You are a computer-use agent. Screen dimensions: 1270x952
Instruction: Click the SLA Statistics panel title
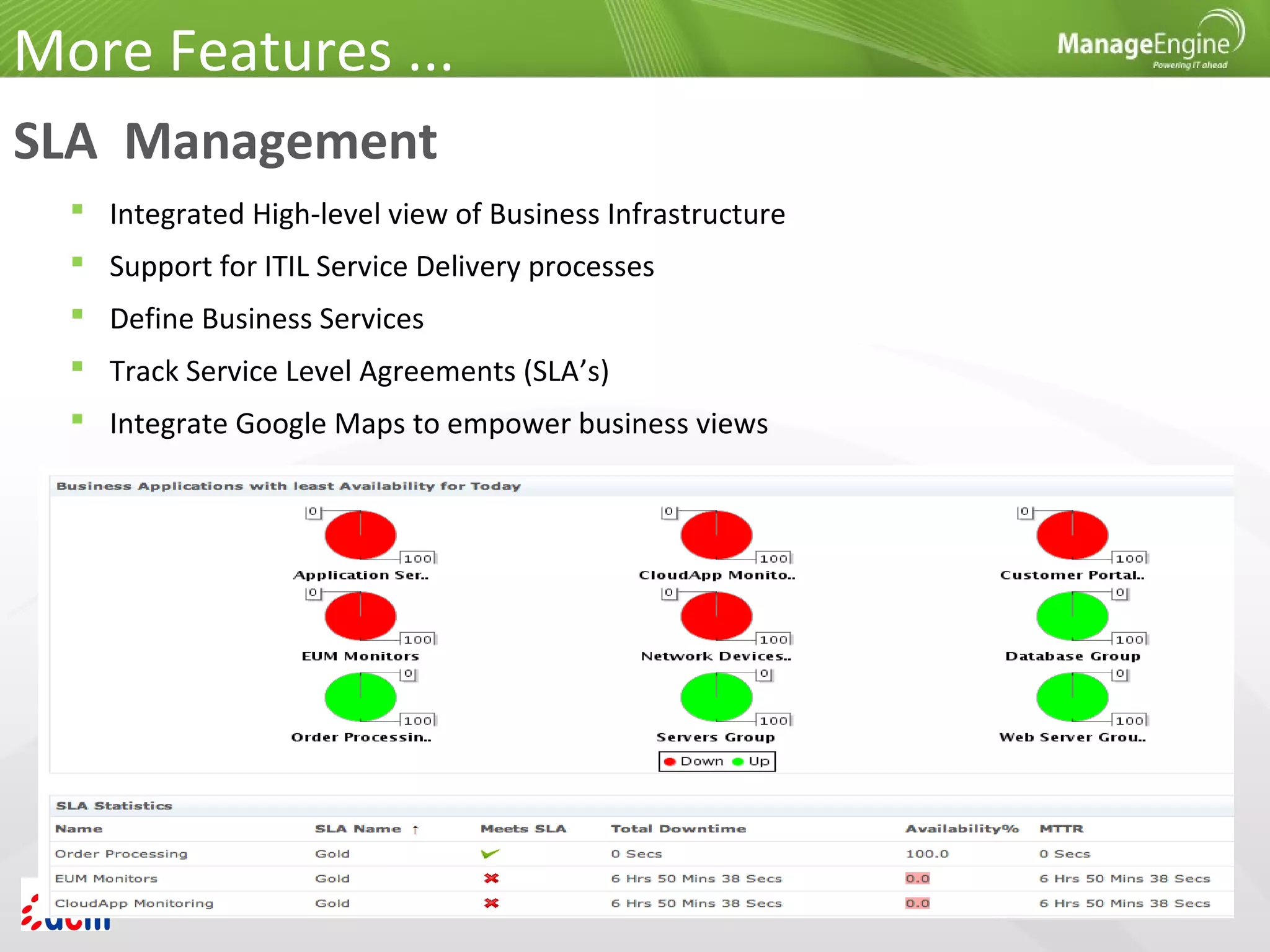click(114, 806)
